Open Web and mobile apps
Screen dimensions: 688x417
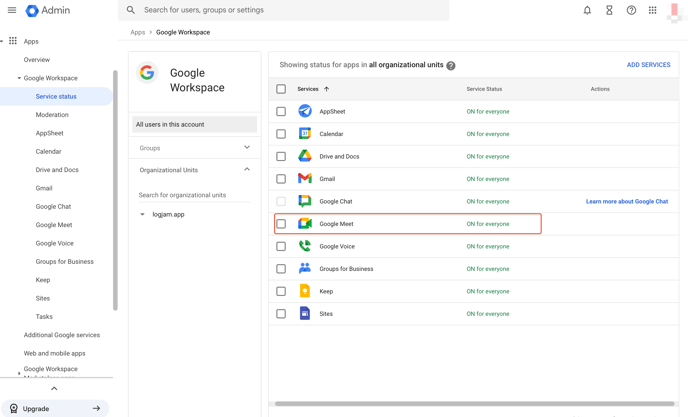click(x=54, y=353)
